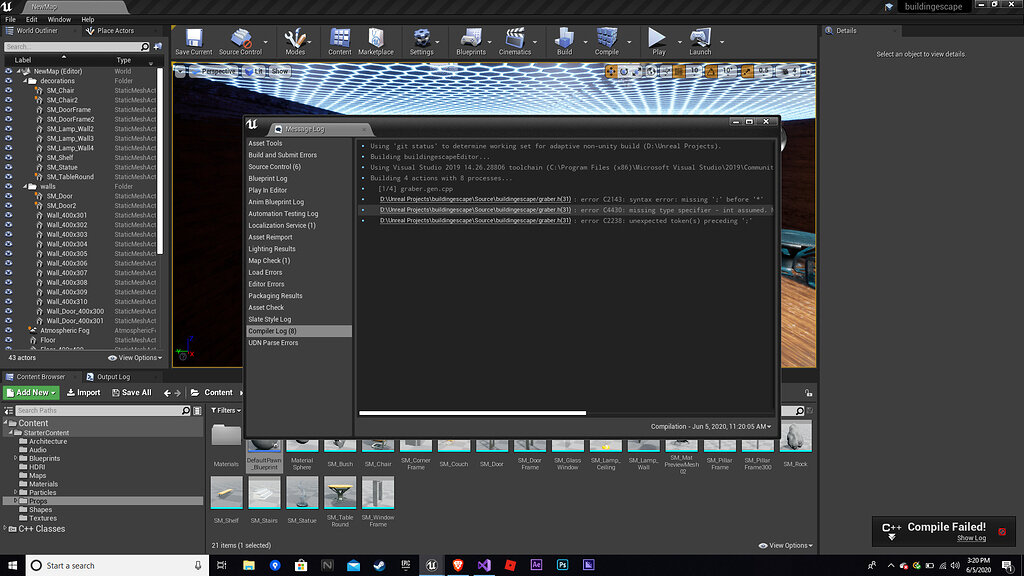Screen dimensions: 1024x576
Task: Open the Marketplace toolbar icon
Action: [376, 41]
